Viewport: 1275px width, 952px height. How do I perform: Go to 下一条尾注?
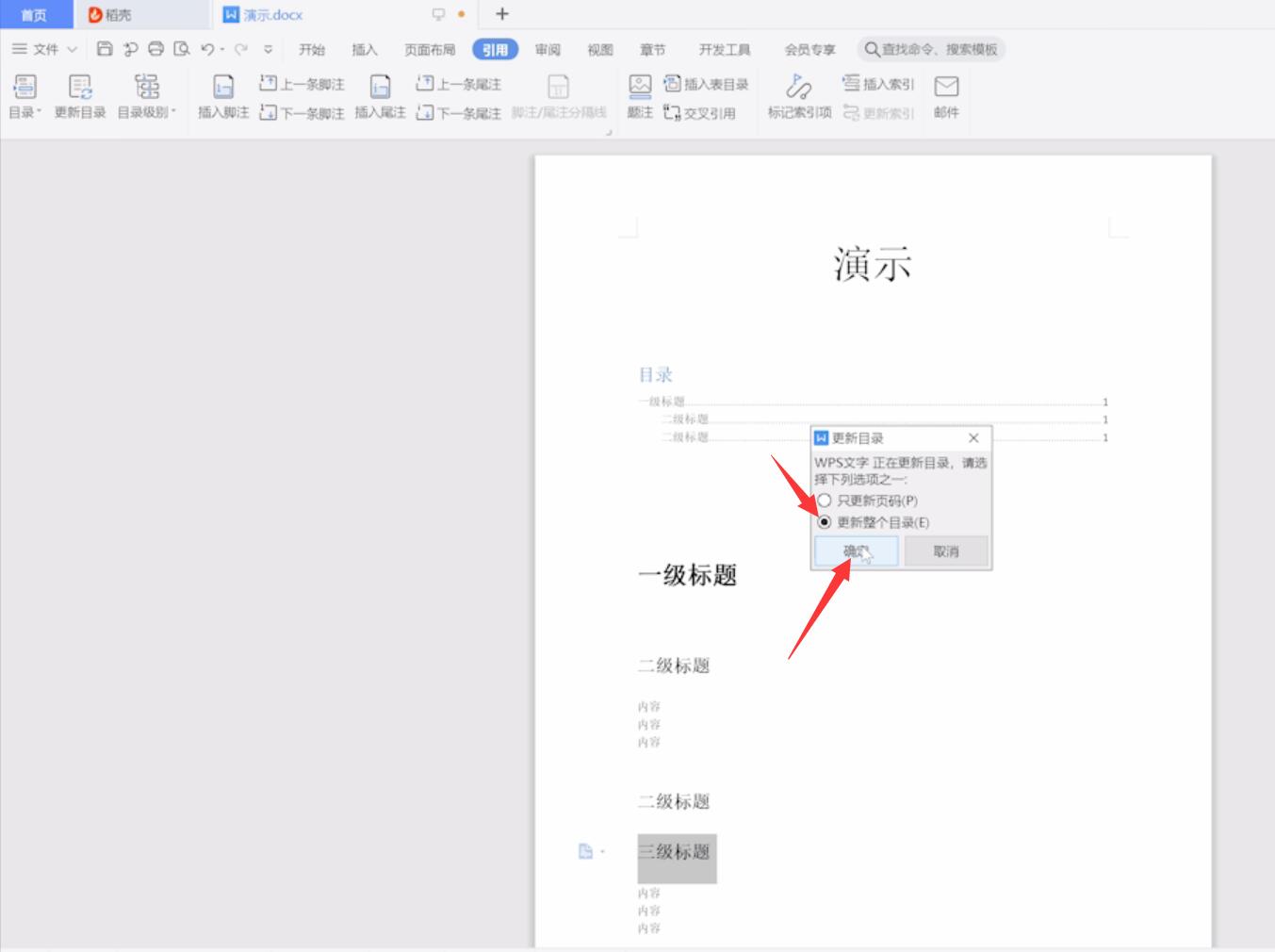458,113
